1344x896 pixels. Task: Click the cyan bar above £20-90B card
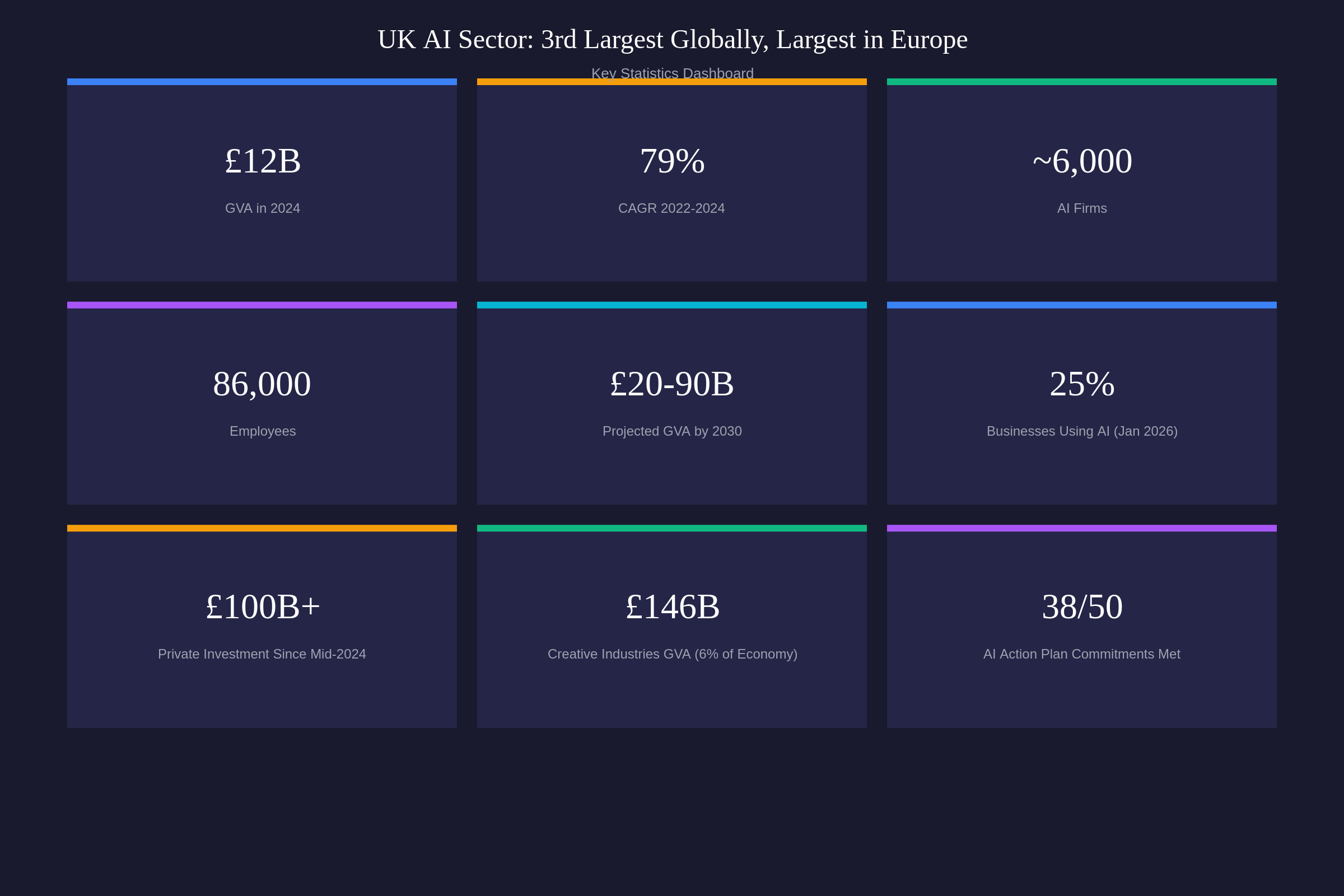click(x=672, y=305)
